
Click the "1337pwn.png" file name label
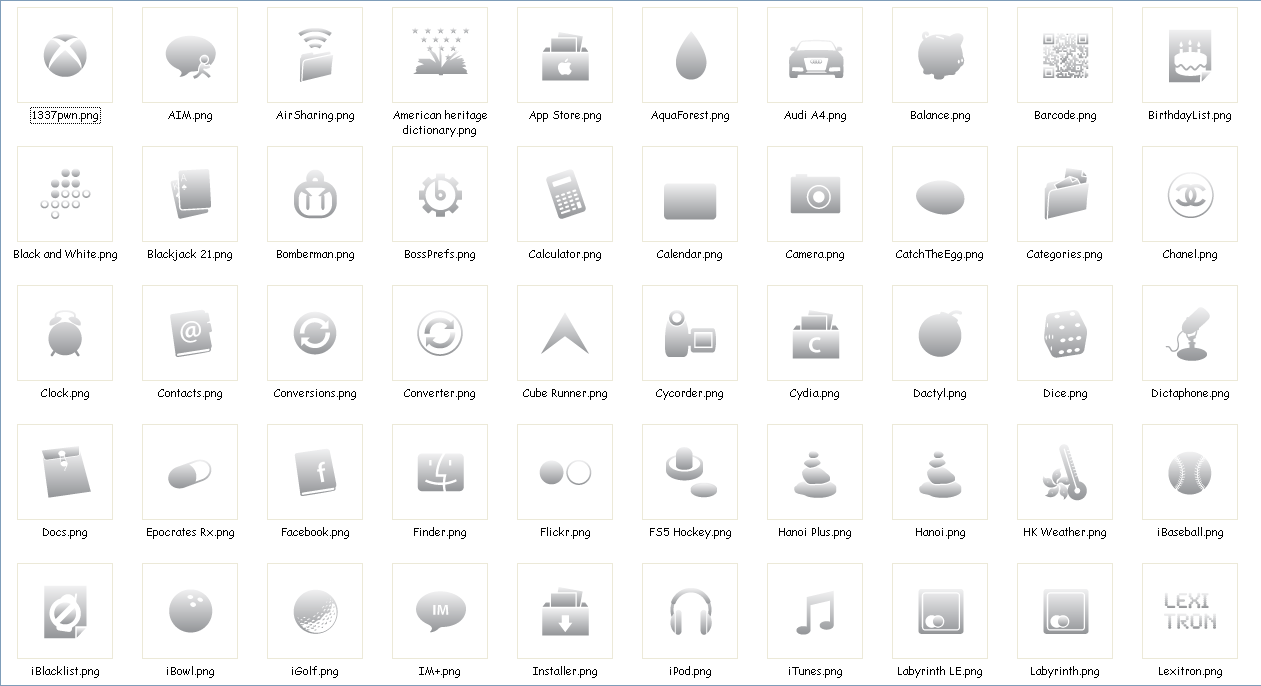click(65, 115)
